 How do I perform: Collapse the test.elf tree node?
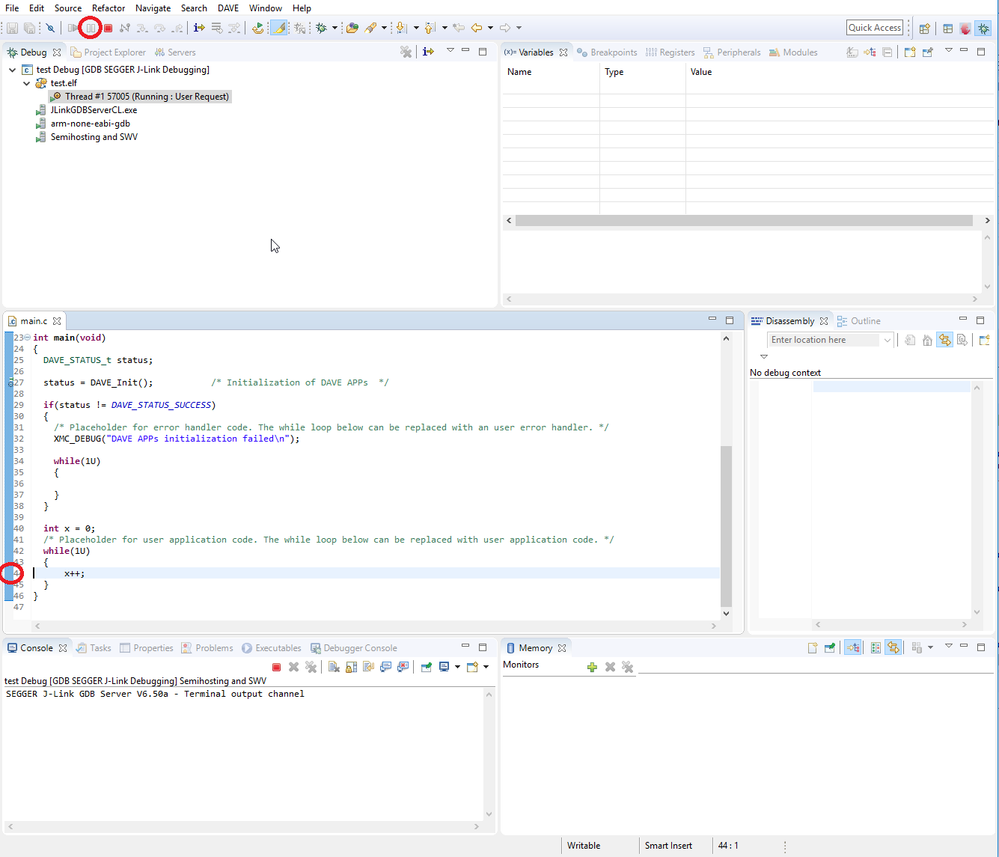tap(27, 83)
